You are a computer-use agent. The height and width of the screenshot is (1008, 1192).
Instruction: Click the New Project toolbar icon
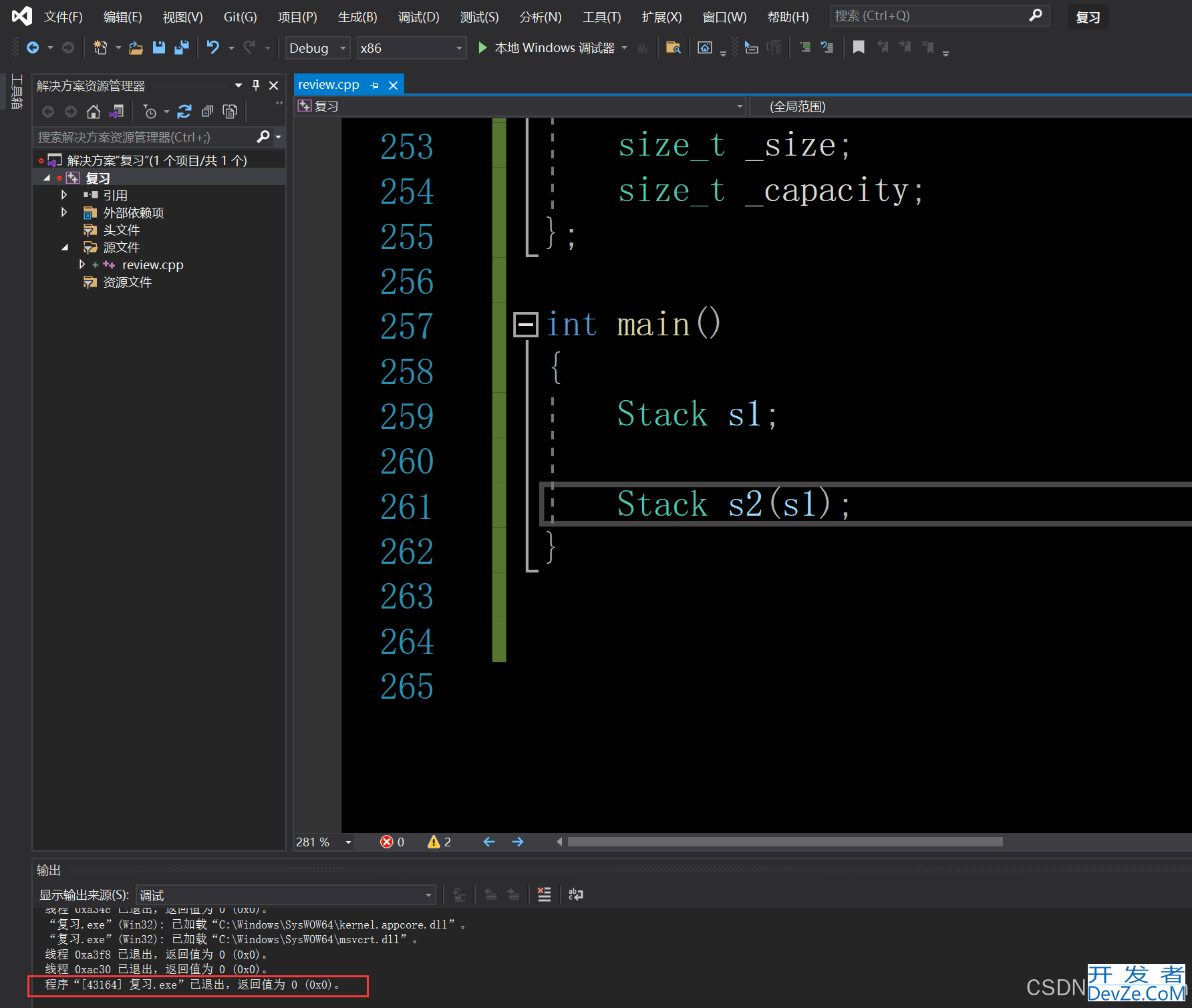(x=100, y=47)
